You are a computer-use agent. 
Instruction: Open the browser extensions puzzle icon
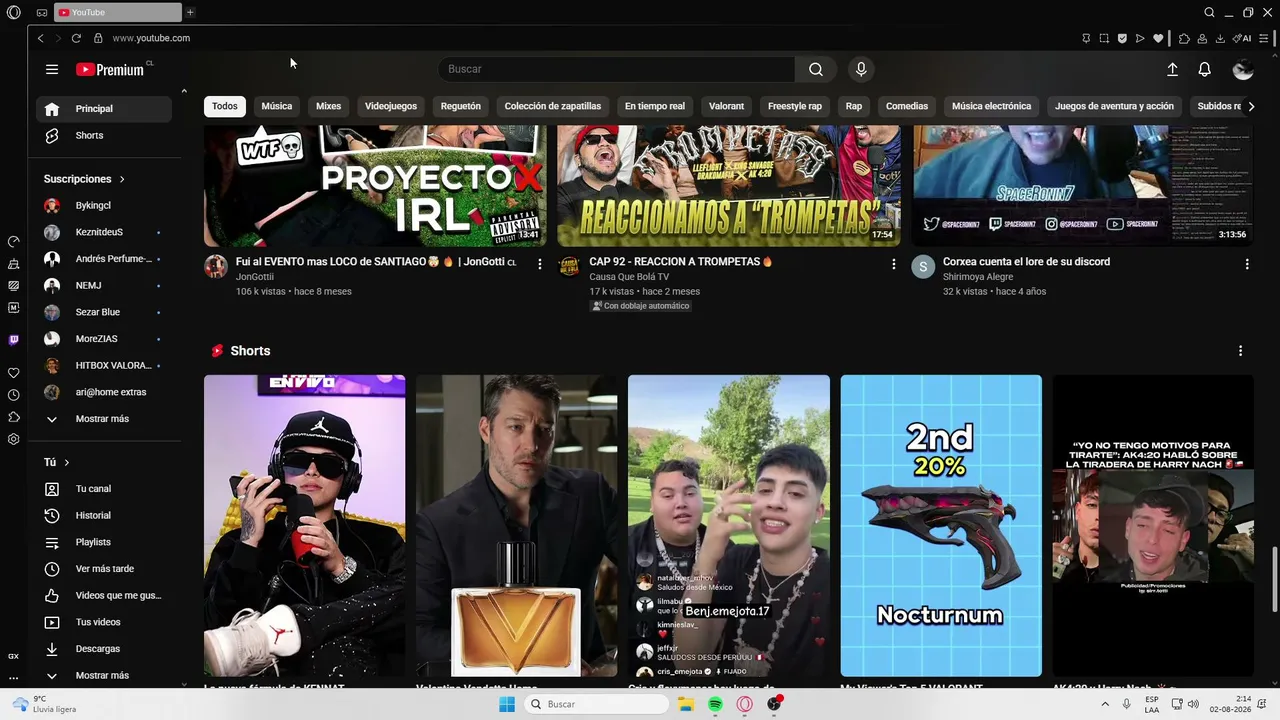(x=1184, y=38)
